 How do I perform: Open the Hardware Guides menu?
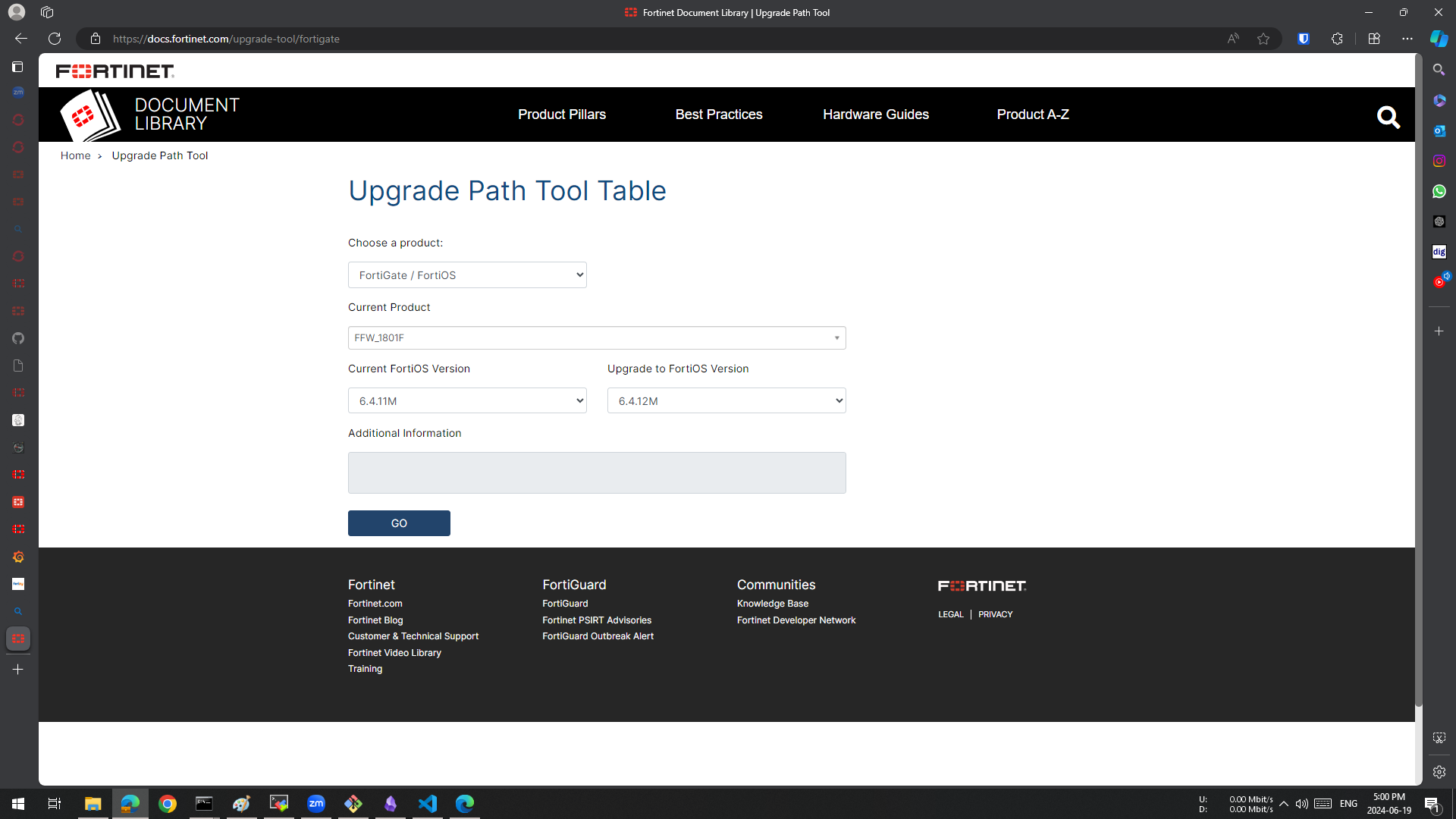click(x=876, y=115)
